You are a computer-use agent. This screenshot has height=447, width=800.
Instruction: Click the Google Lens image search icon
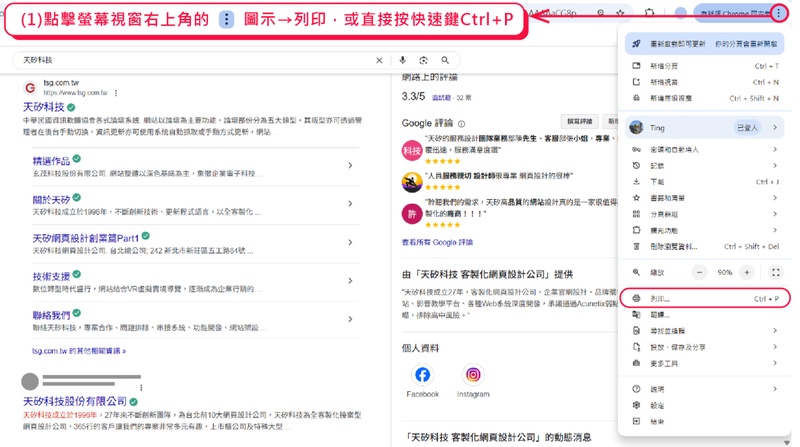pyautogui.click(x=423, y=60)
